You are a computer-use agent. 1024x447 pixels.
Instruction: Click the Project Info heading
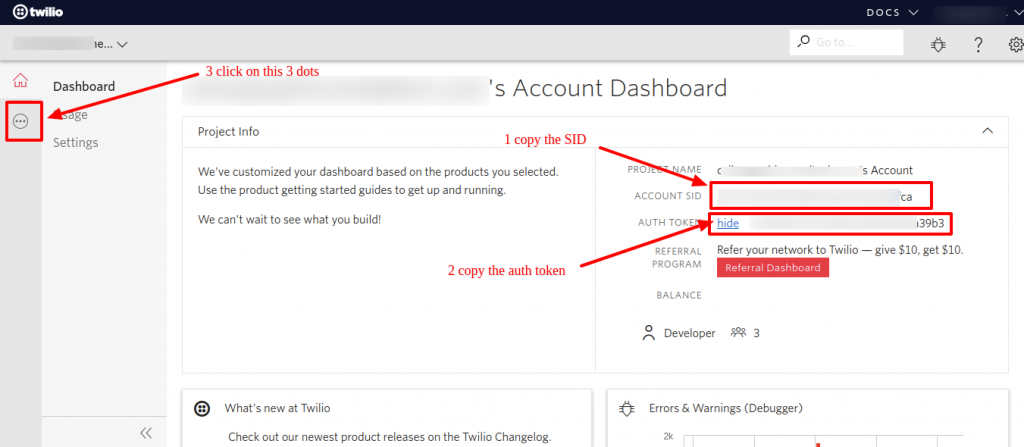pyautogui.click(x=229, y=131)
